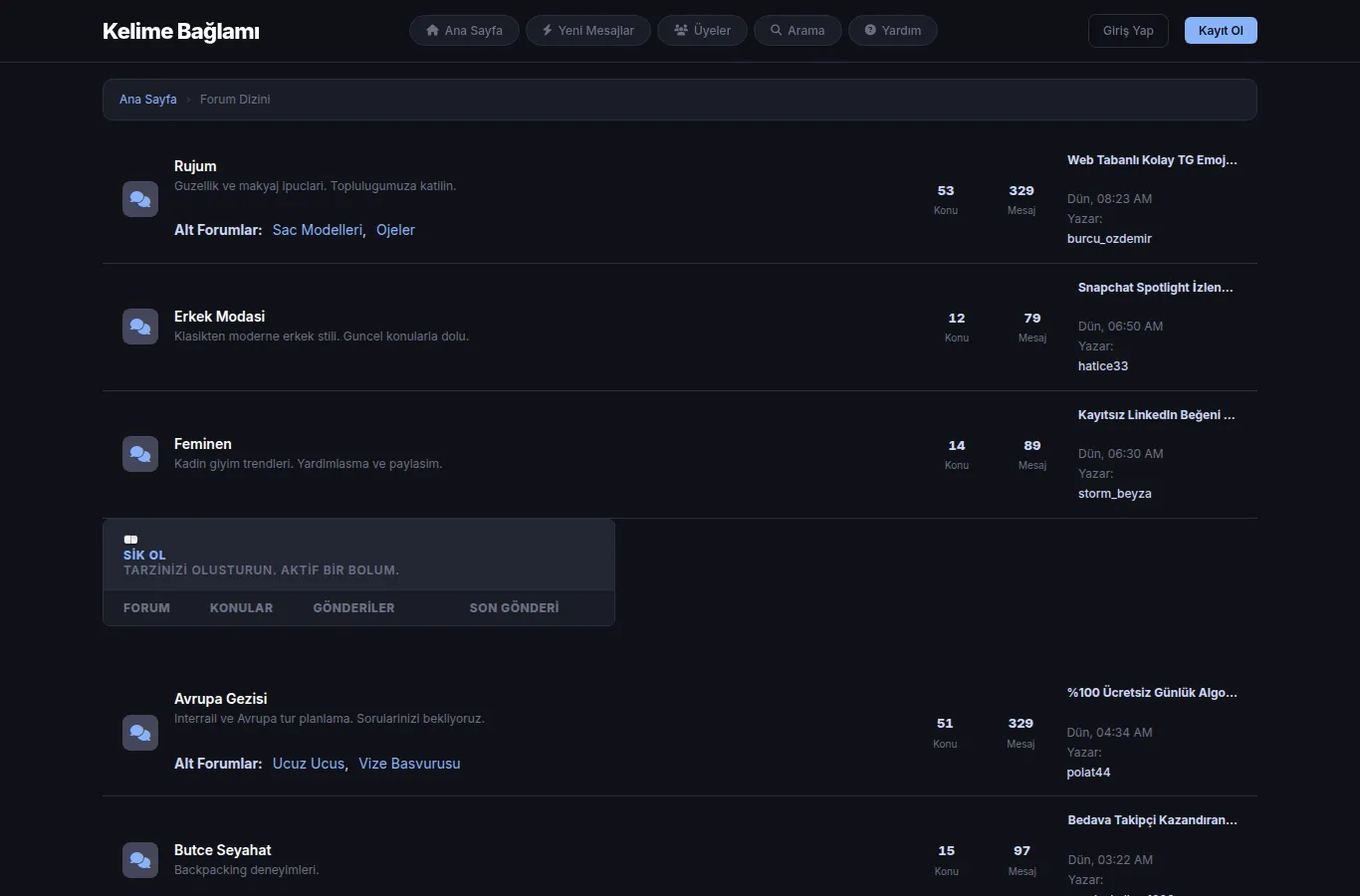The height and width of the screenshot is (896, 1360).
Task: Click the small icon above Sik Ol category
Action: coord(130,540)
